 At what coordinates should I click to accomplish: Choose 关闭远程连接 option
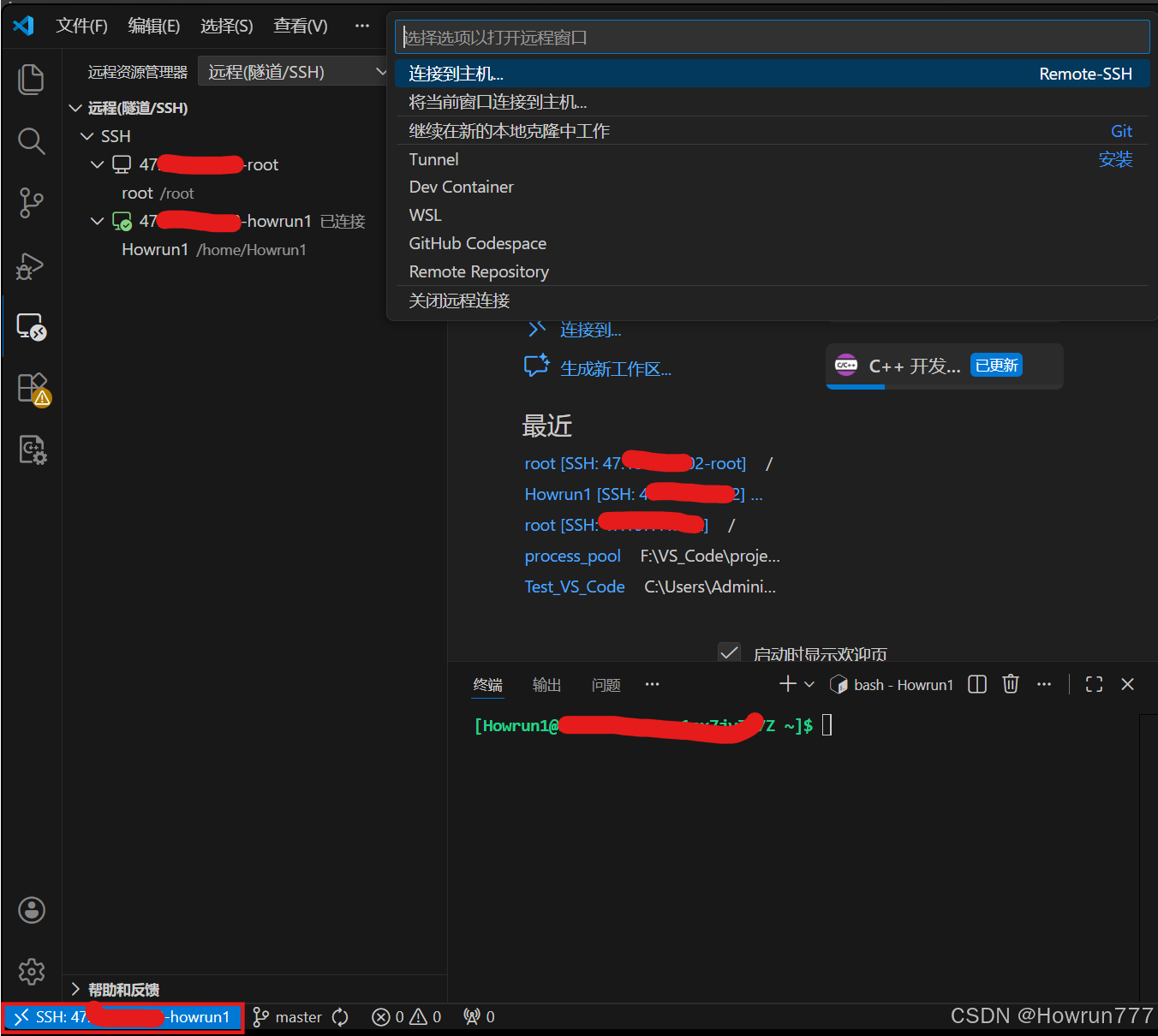tap(772, 301)
